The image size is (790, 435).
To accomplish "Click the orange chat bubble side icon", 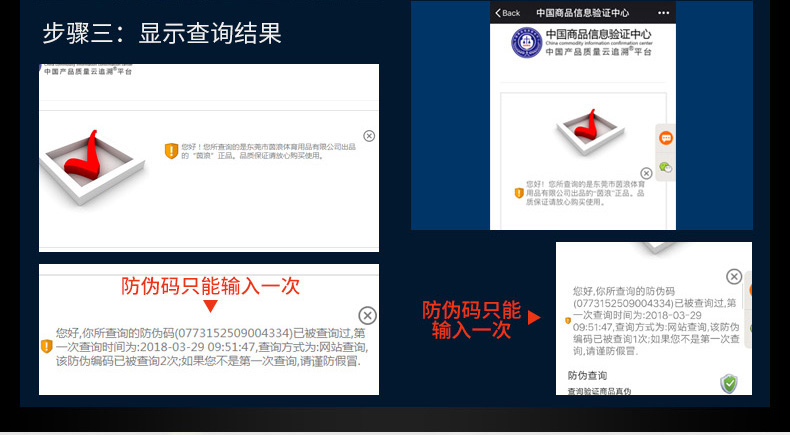I will click(x=666, y=138).
